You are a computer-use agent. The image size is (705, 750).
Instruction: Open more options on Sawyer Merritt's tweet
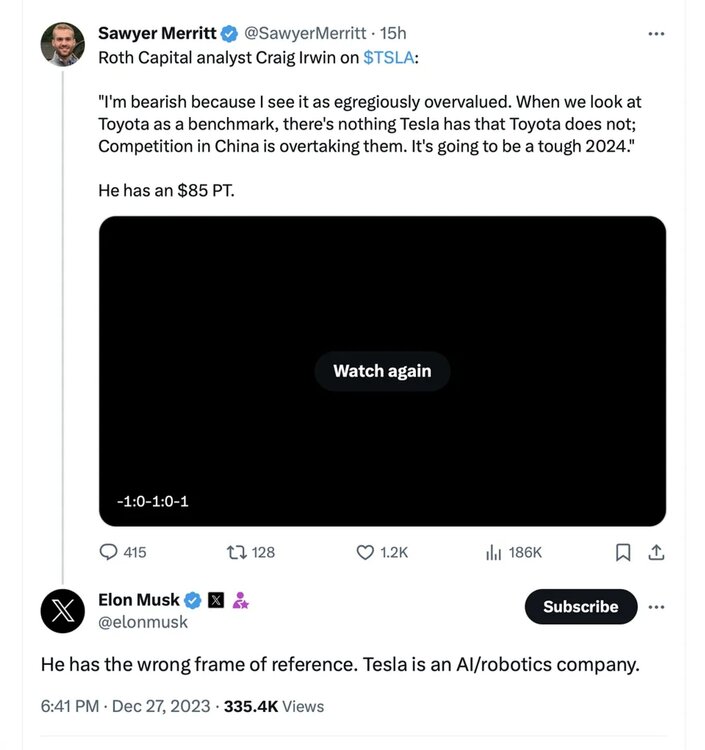[x=656, y=33]
